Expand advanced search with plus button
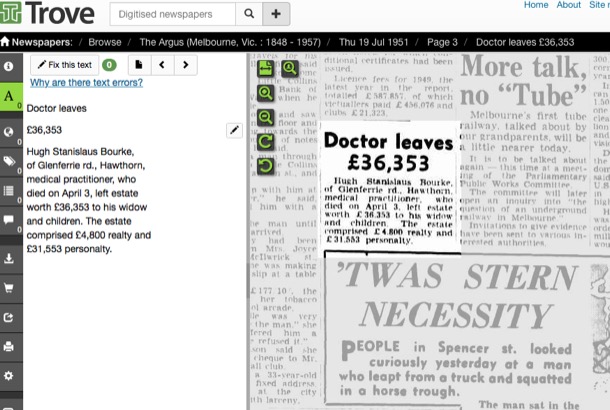This screenshot has width=610, height=410. (x=277, y=14)
